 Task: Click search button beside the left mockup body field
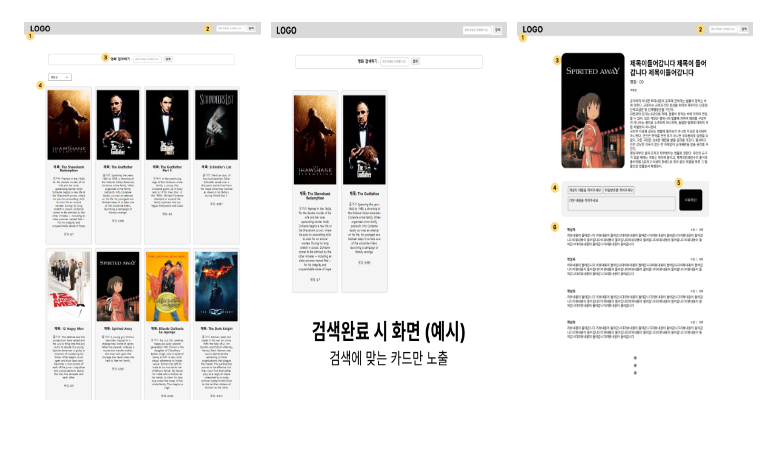click(x=168, y=59)
